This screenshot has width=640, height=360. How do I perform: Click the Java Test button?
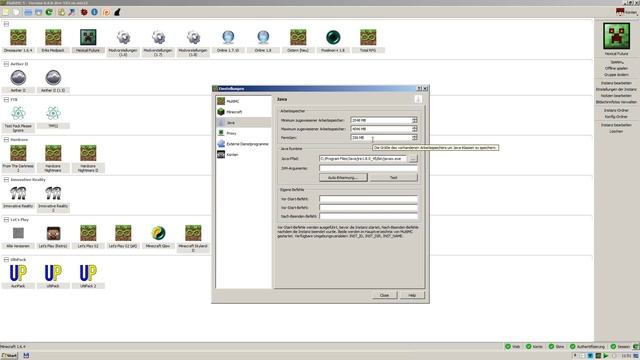coord(393,178)
